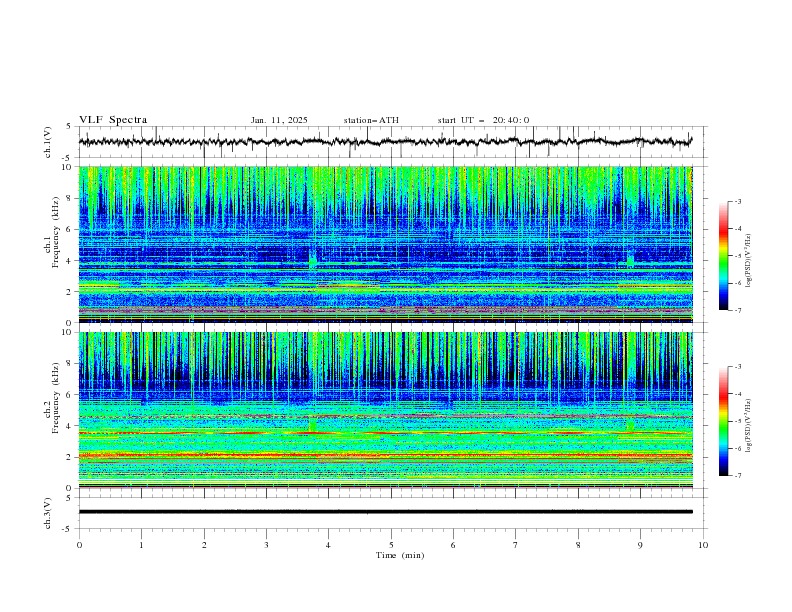The height and width of the screenshot is (612, 792).
Task: Click the 'ch.1(V)' axis label
Action: click(48, 142)
